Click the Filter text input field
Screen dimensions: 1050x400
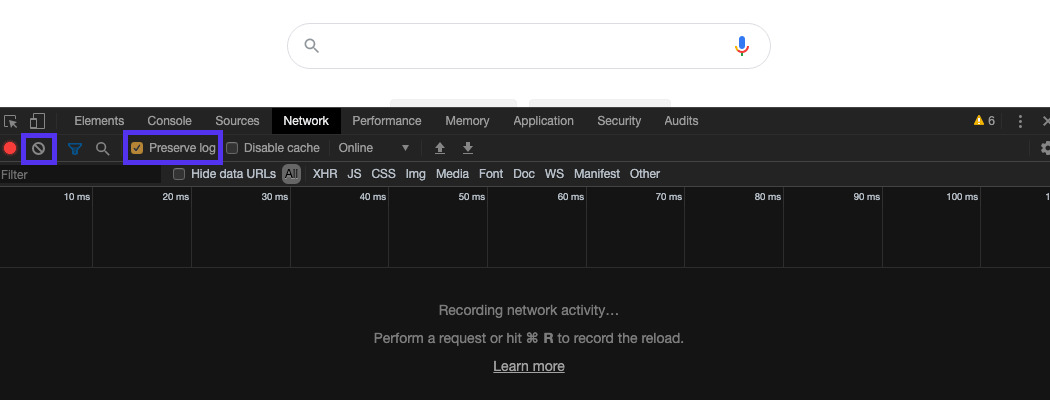[x=80, y=174]
